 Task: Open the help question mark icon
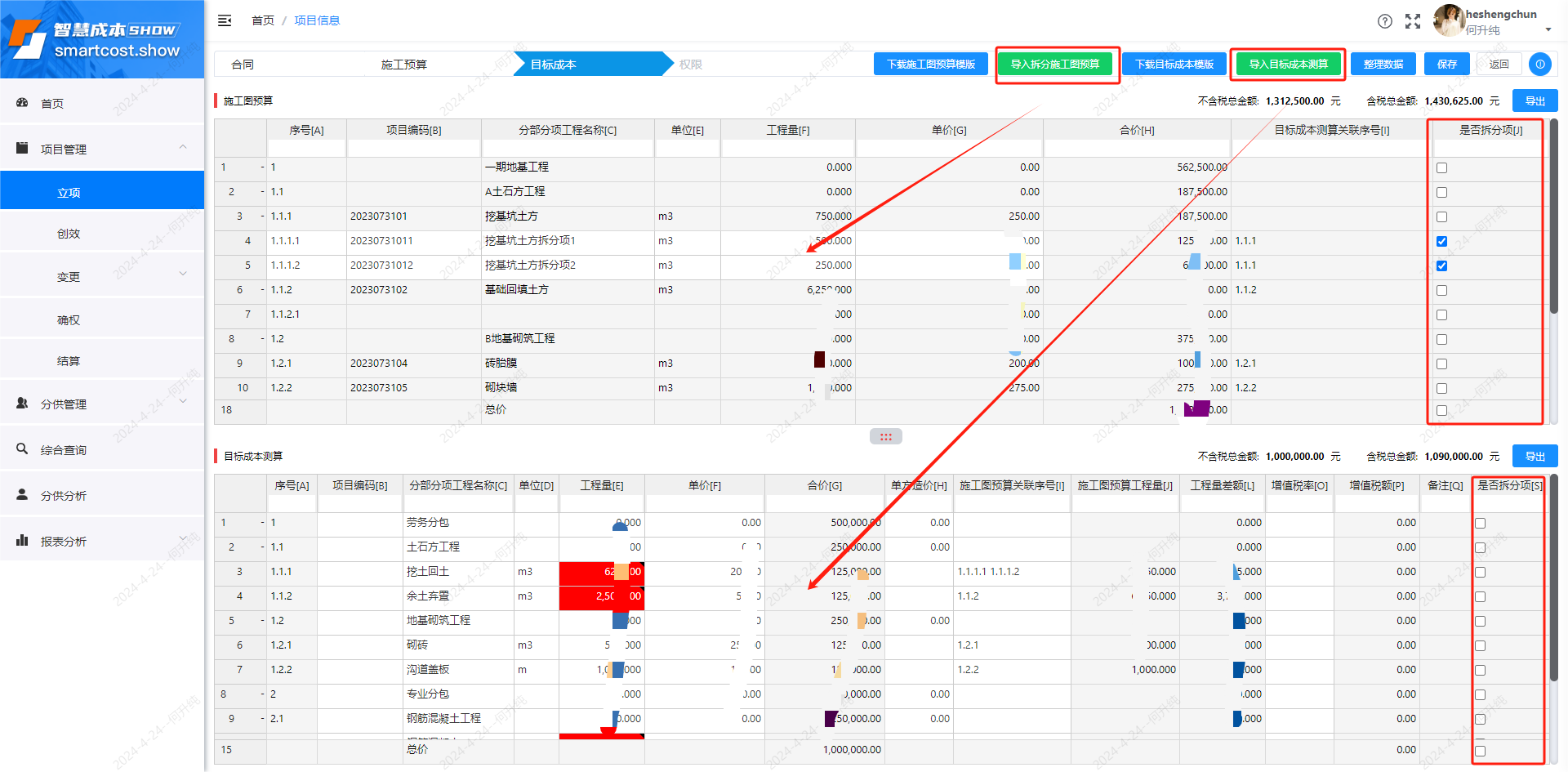click(1385, 21)
